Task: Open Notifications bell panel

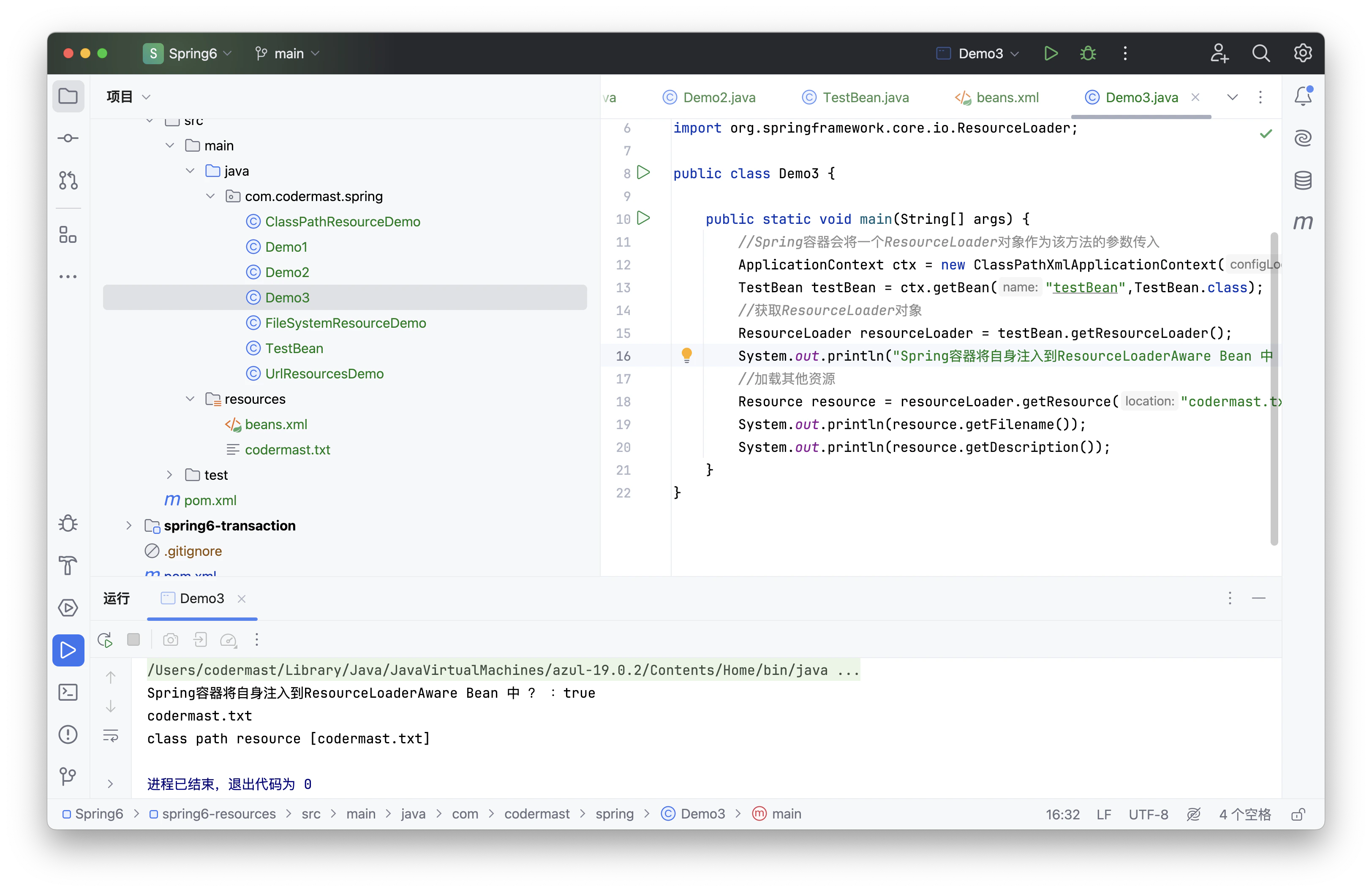Action: coord(1303,96)
